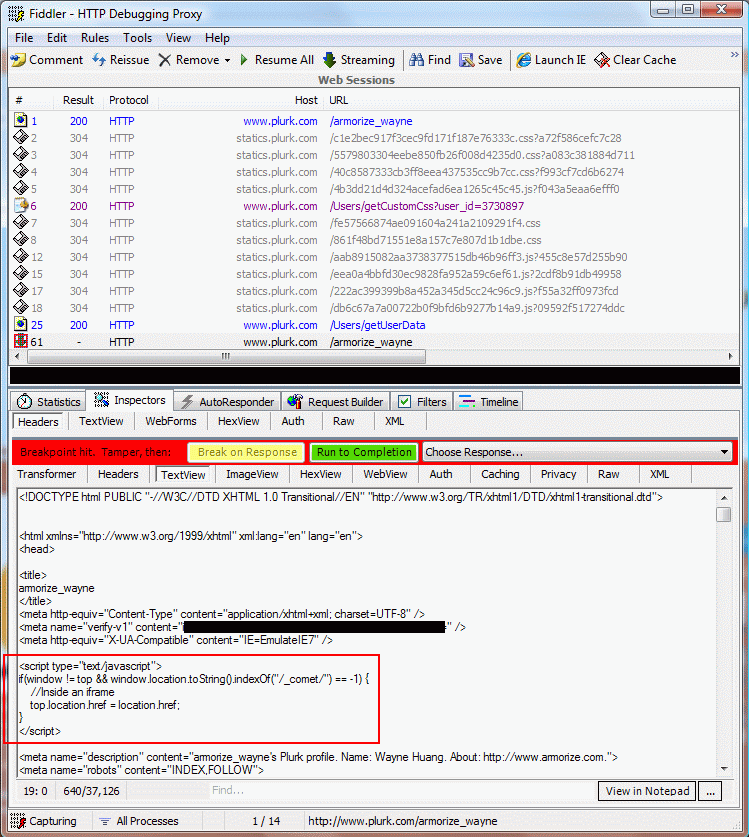The width and height of the screenshot is (749, 837).
Task: Click the View in Notepad button
Action: pos(647,791)
